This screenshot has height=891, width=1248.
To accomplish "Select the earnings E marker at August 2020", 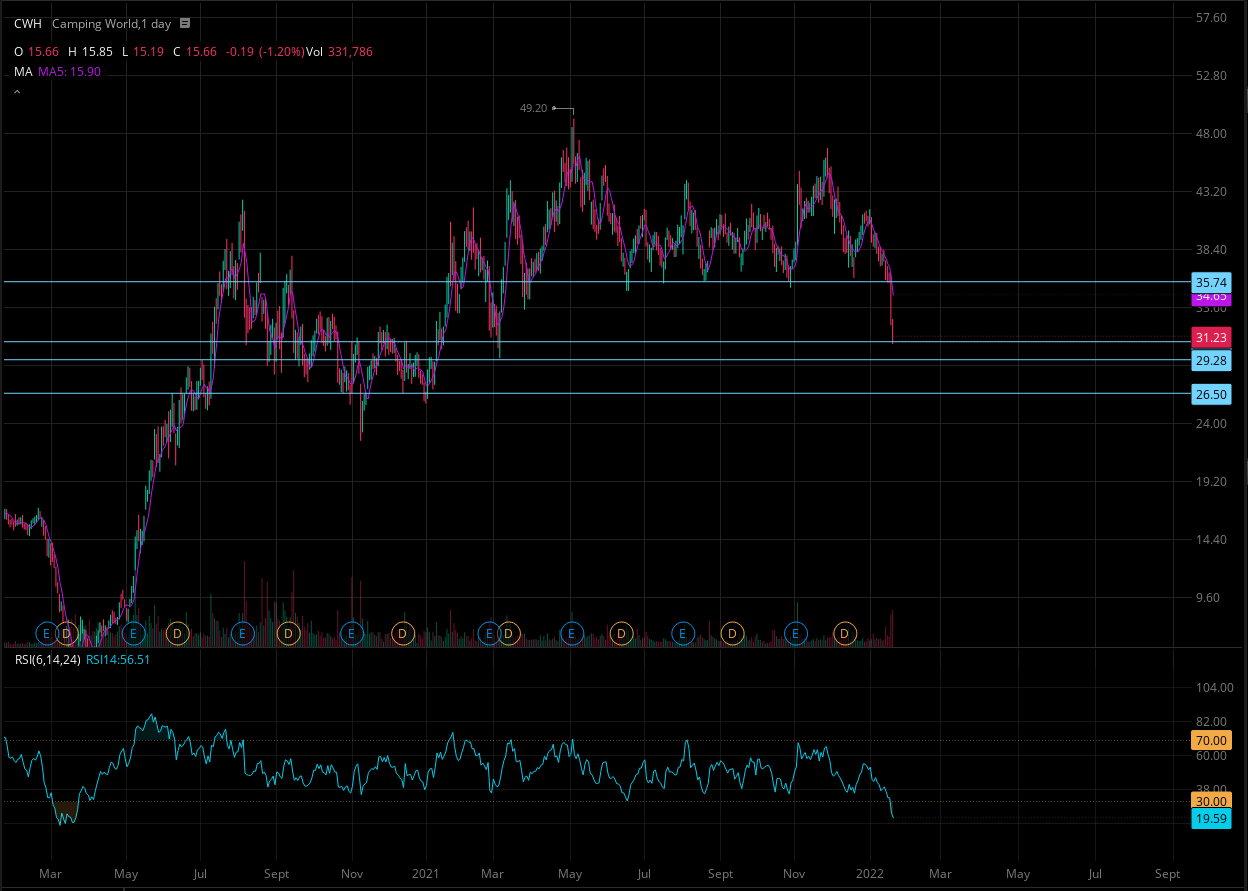I will (x=242, y=633).
